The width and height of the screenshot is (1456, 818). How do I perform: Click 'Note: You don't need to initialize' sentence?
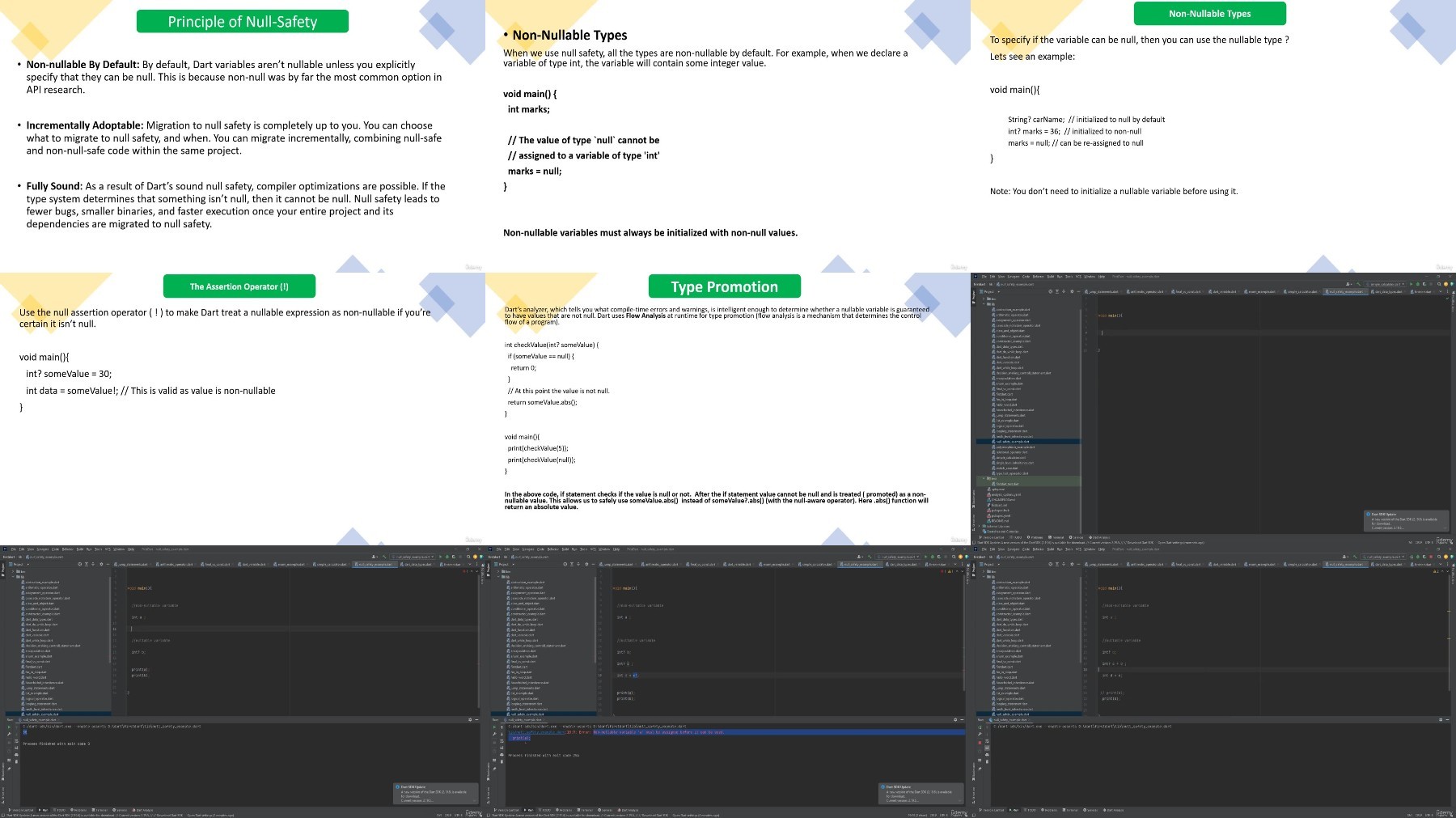(1114, 192)
